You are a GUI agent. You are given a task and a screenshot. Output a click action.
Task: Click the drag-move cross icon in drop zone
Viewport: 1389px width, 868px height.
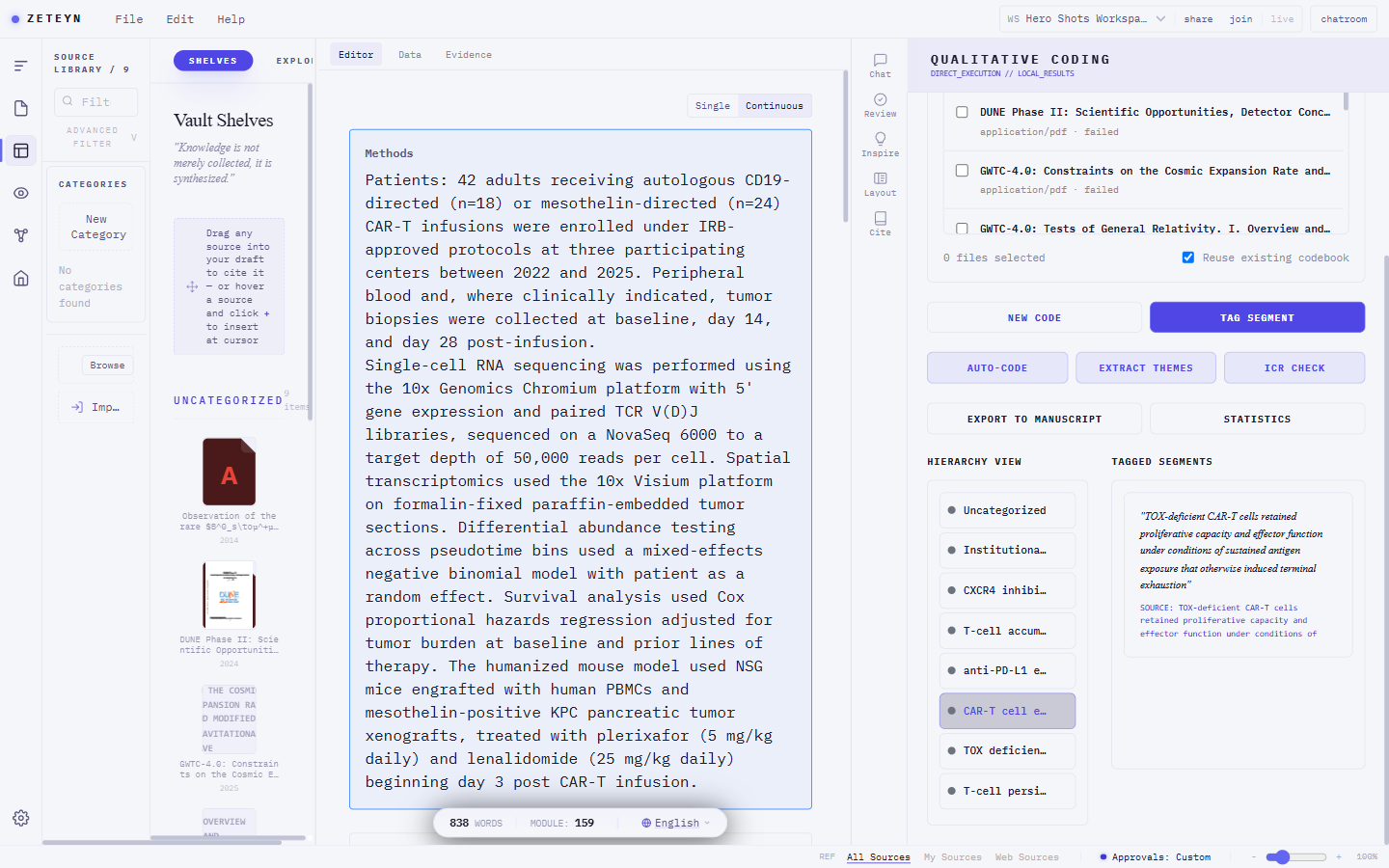tap(192, 286)
